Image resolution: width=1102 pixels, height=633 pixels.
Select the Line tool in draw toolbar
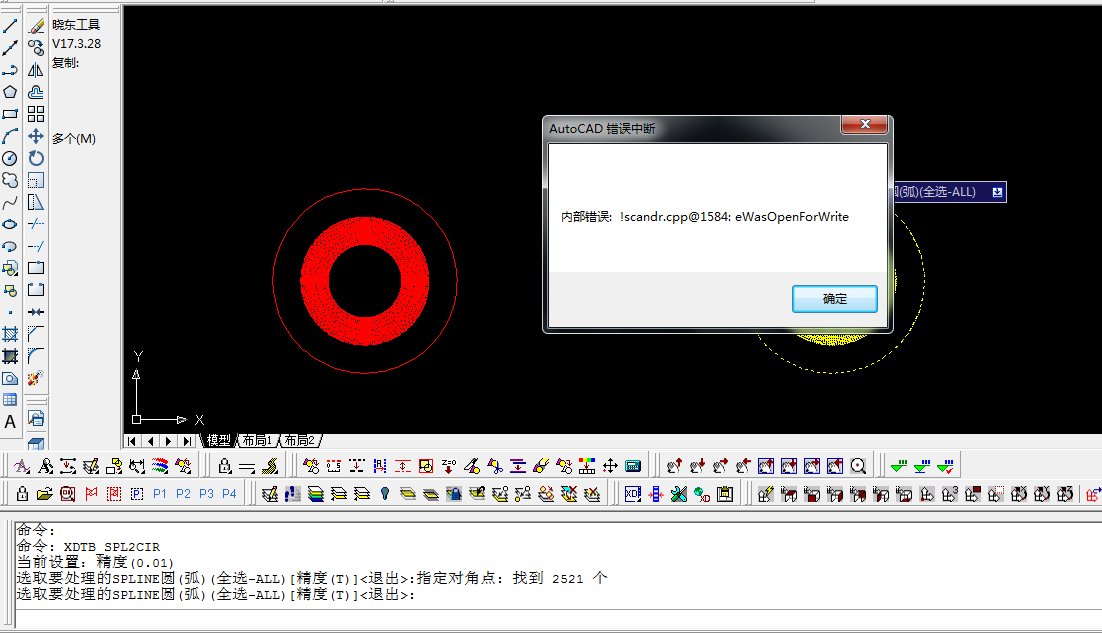(x=10, y=26)
